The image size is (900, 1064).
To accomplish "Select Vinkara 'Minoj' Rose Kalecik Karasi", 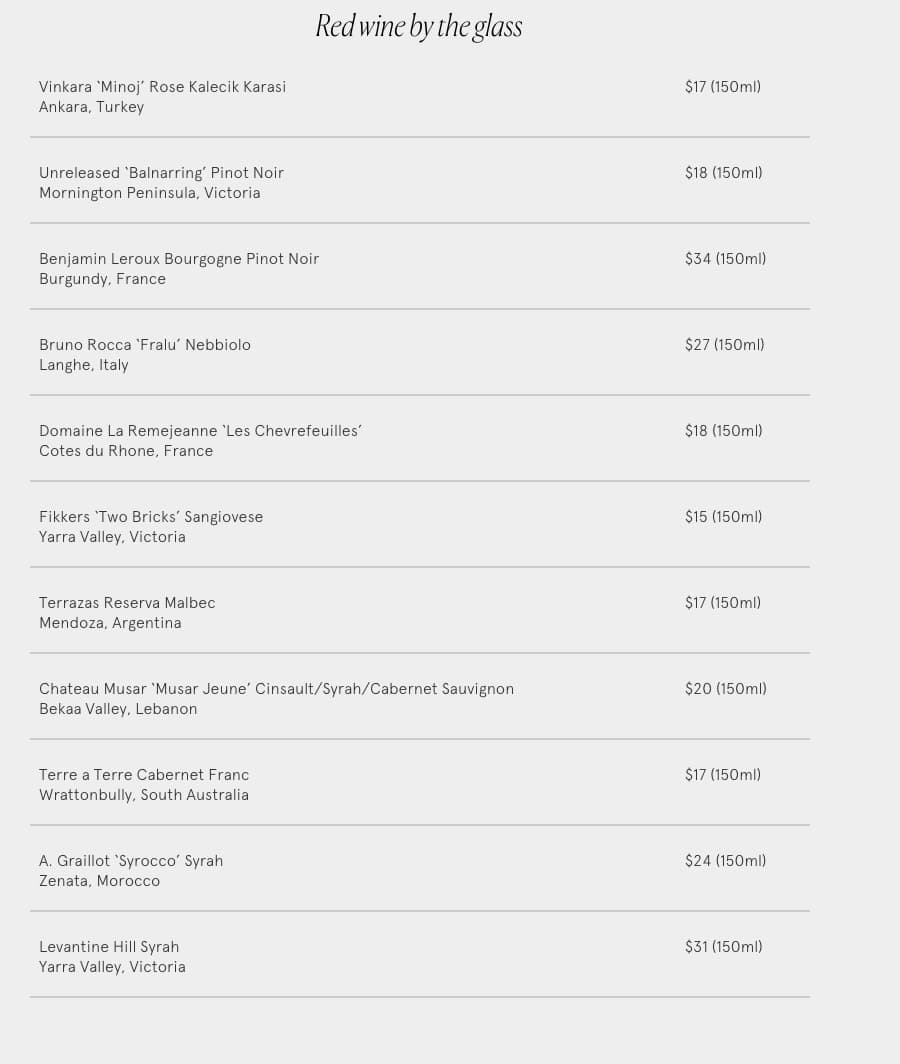I will click(x=162, y=87).
